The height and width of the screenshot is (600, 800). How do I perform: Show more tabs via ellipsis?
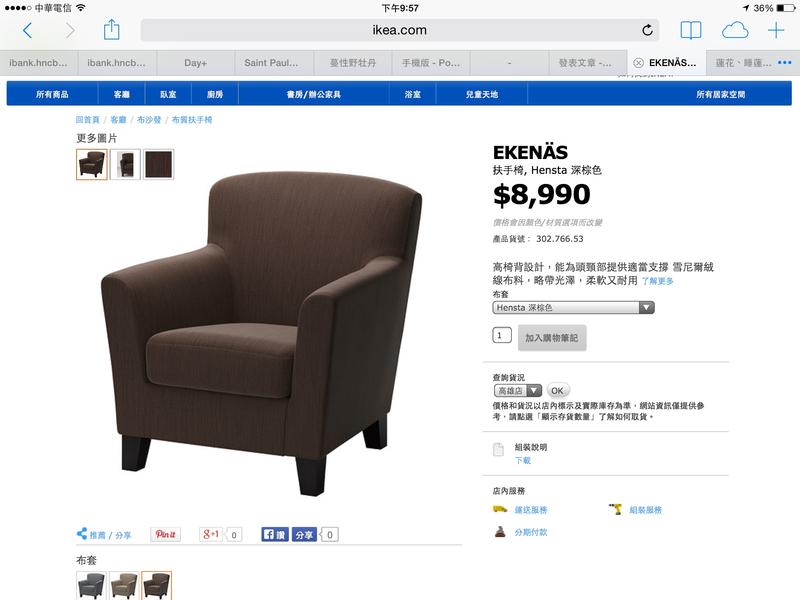coord(785,62)
